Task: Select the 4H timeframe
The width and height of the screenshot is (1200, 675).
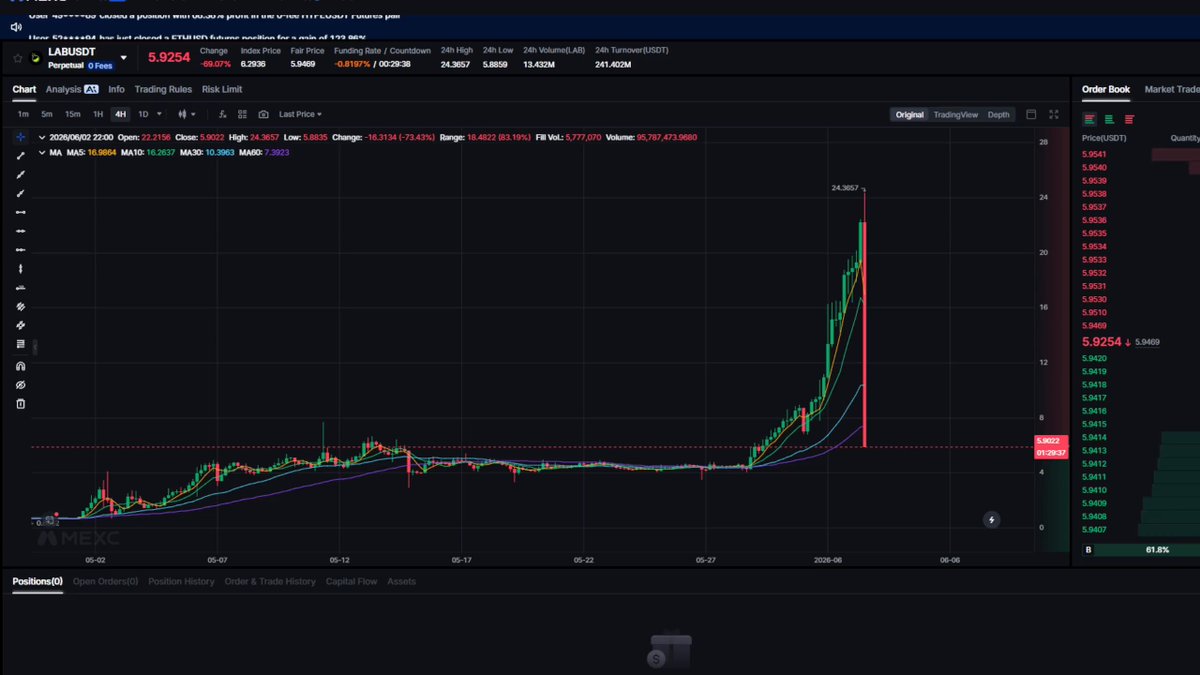Action: (x=121, y=114)
